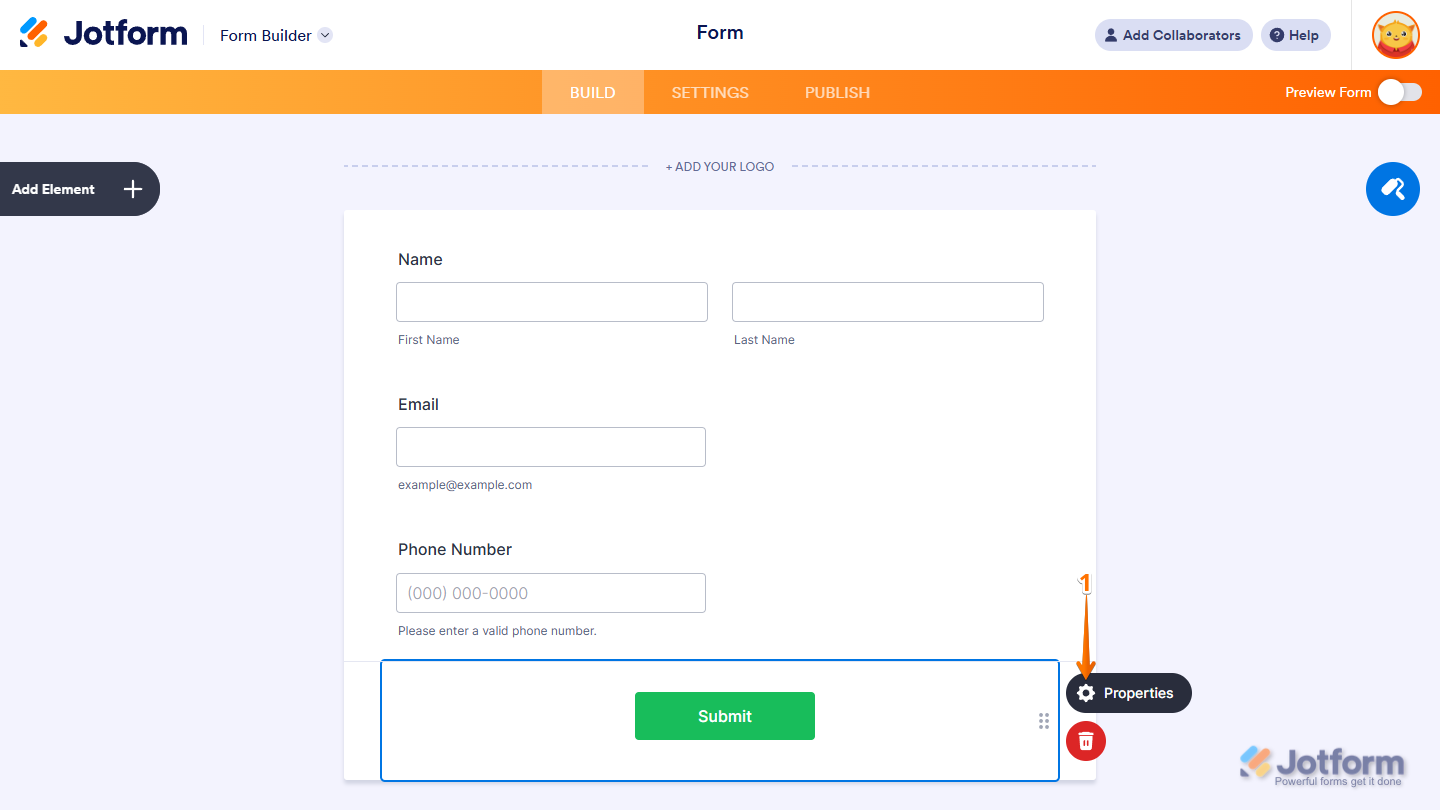Enable the Preview Form toggle

(x=1400, y=91)
